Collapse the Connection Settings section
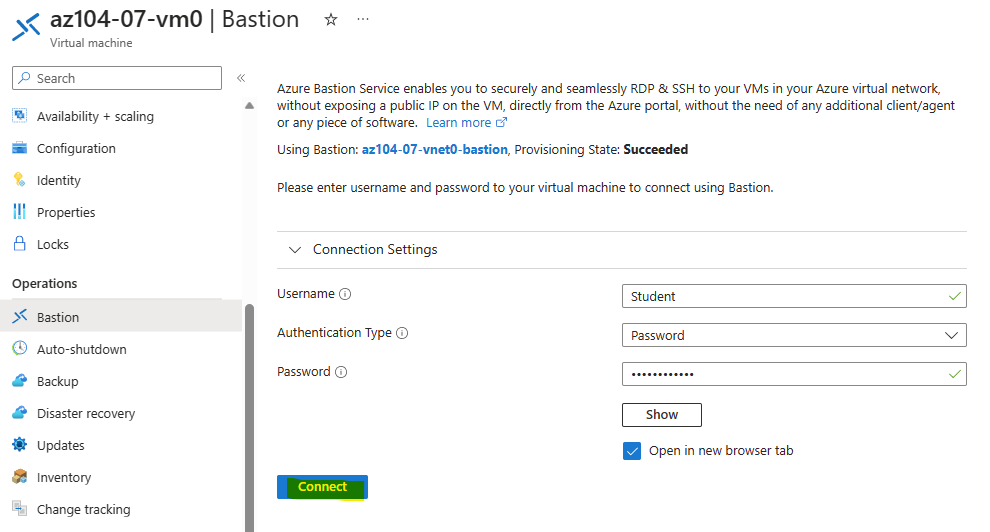Screen dimensions: 990x532 coord(294,250)
